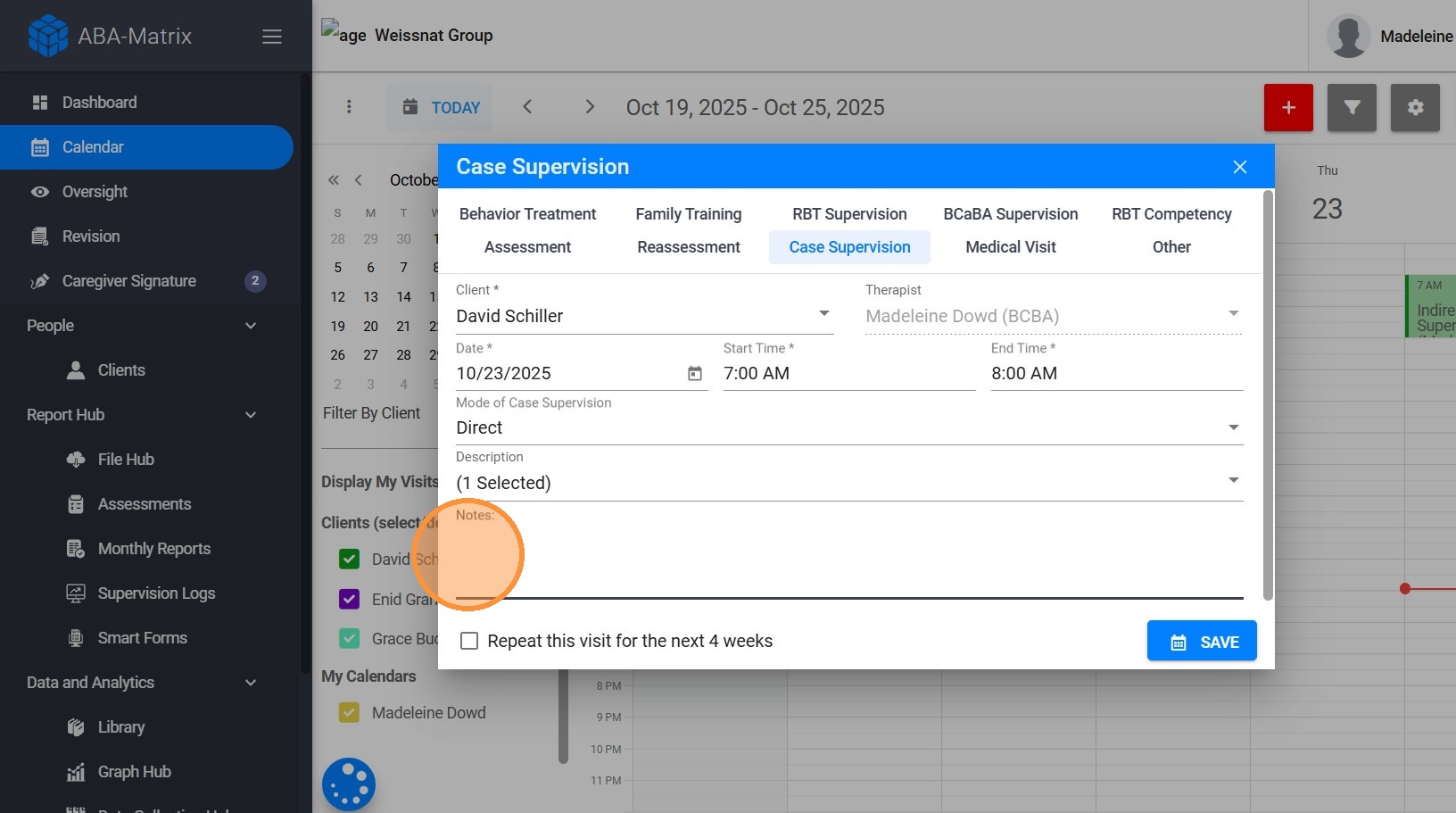
Task: Go to next week arrow
Action: [x=589, y=107]
